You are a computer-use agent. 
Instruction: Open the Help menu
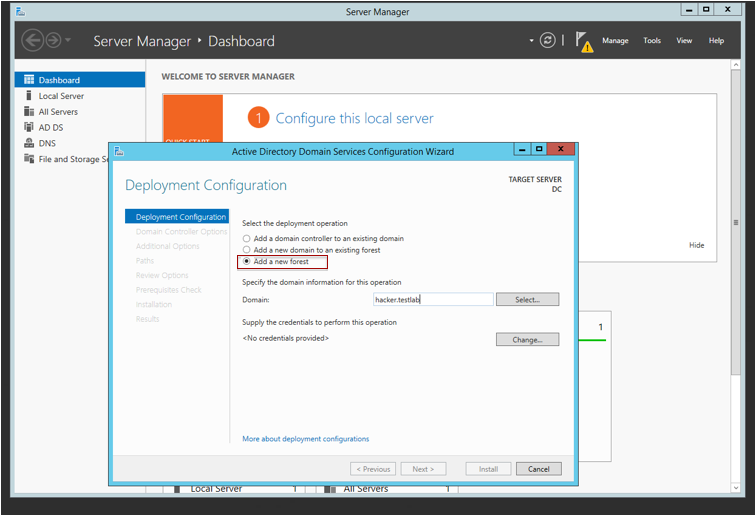click(716, 41)
